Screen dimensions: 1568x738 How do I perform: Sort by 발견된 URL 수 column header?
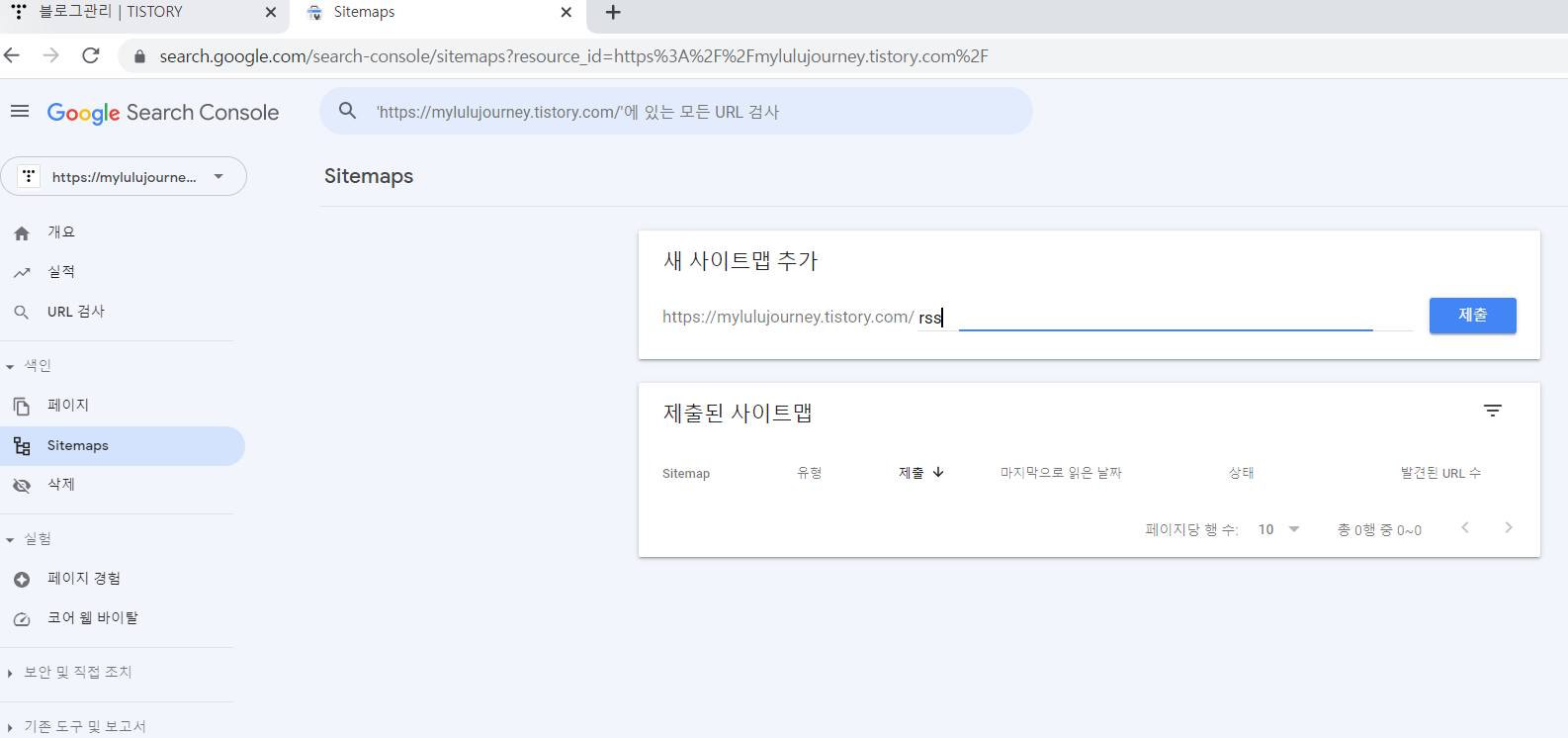tap(1440, 473)
